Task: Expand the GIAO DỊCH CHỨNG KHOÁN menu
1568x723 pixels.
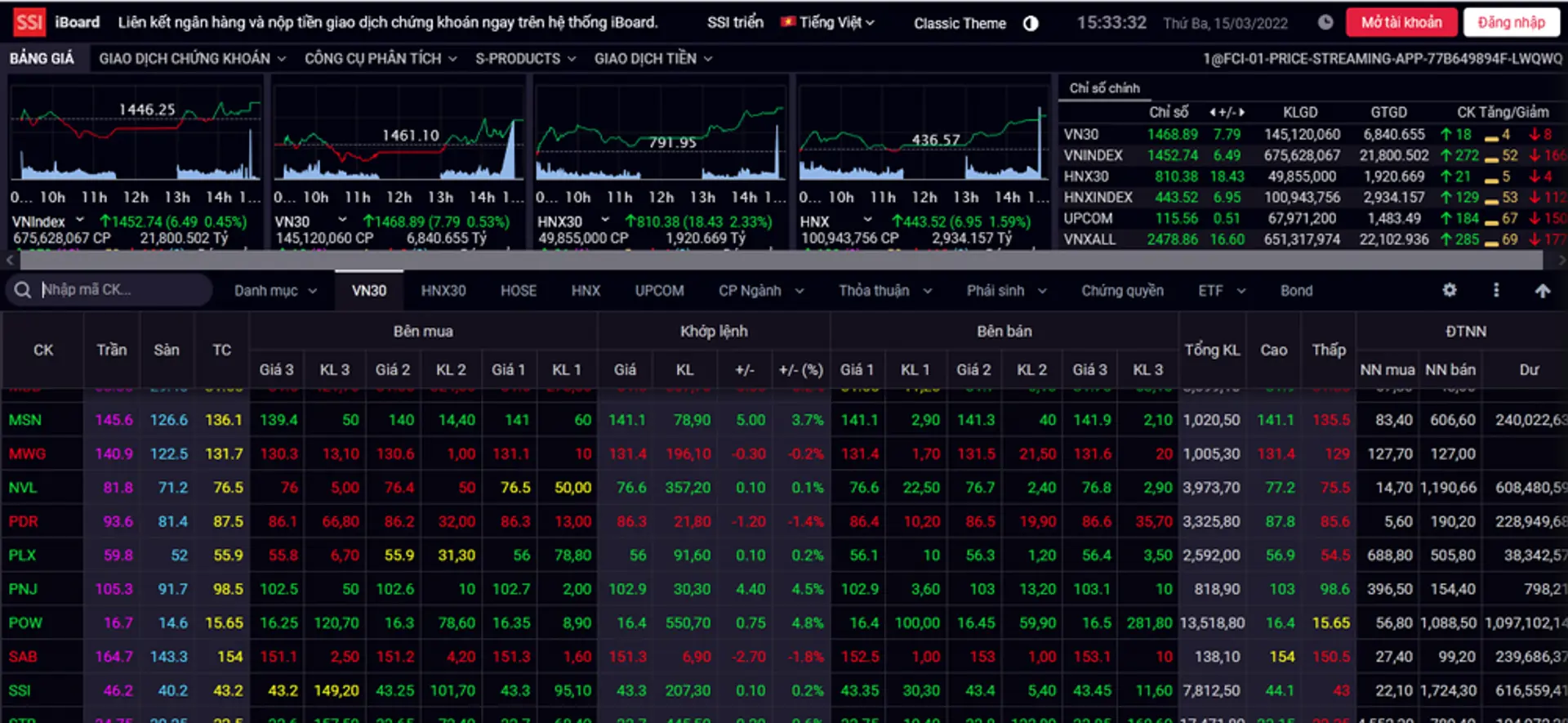Action: [x=193, y=59]
